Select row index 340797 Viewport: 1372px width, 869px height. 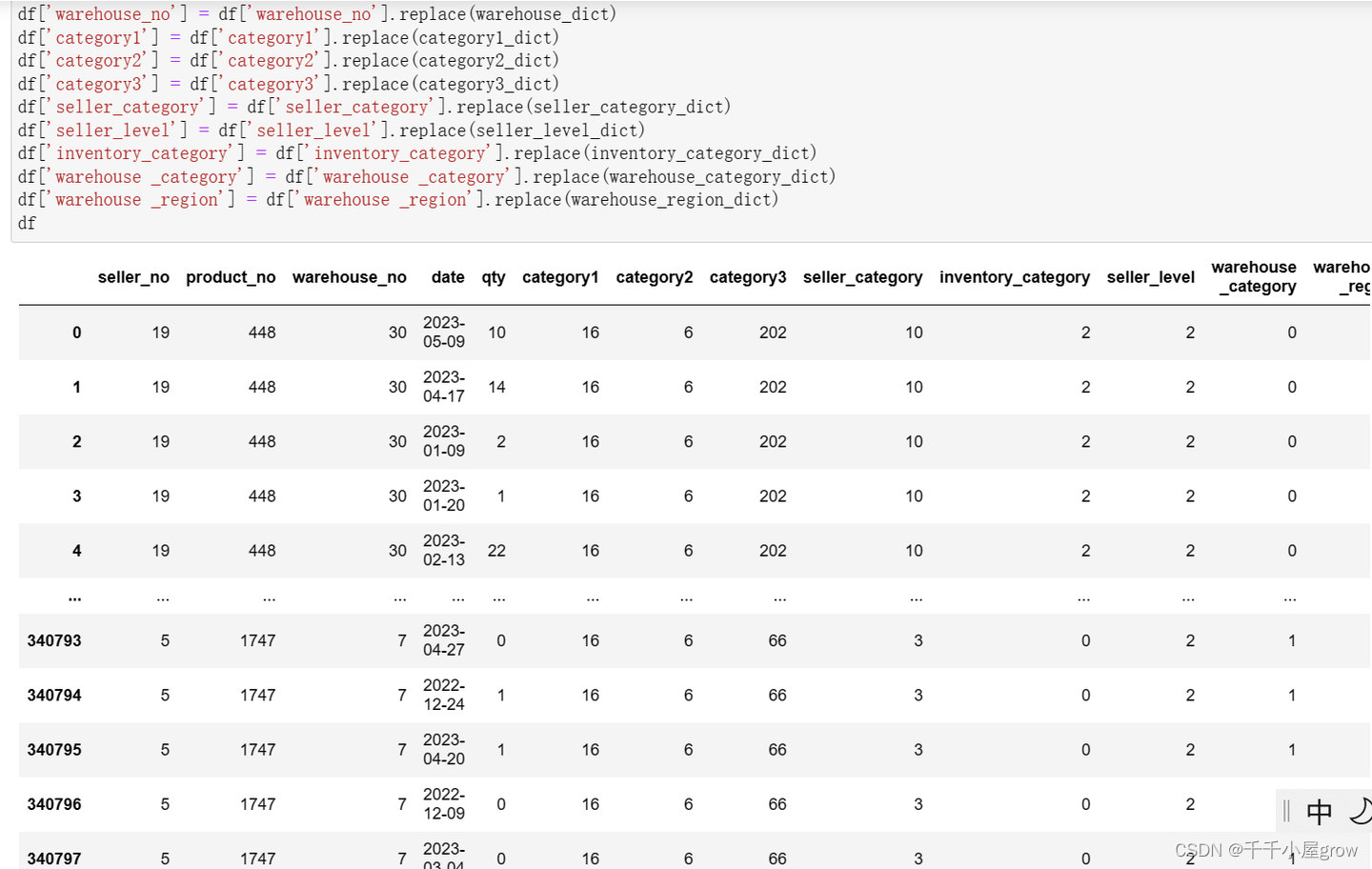point(54,859)
